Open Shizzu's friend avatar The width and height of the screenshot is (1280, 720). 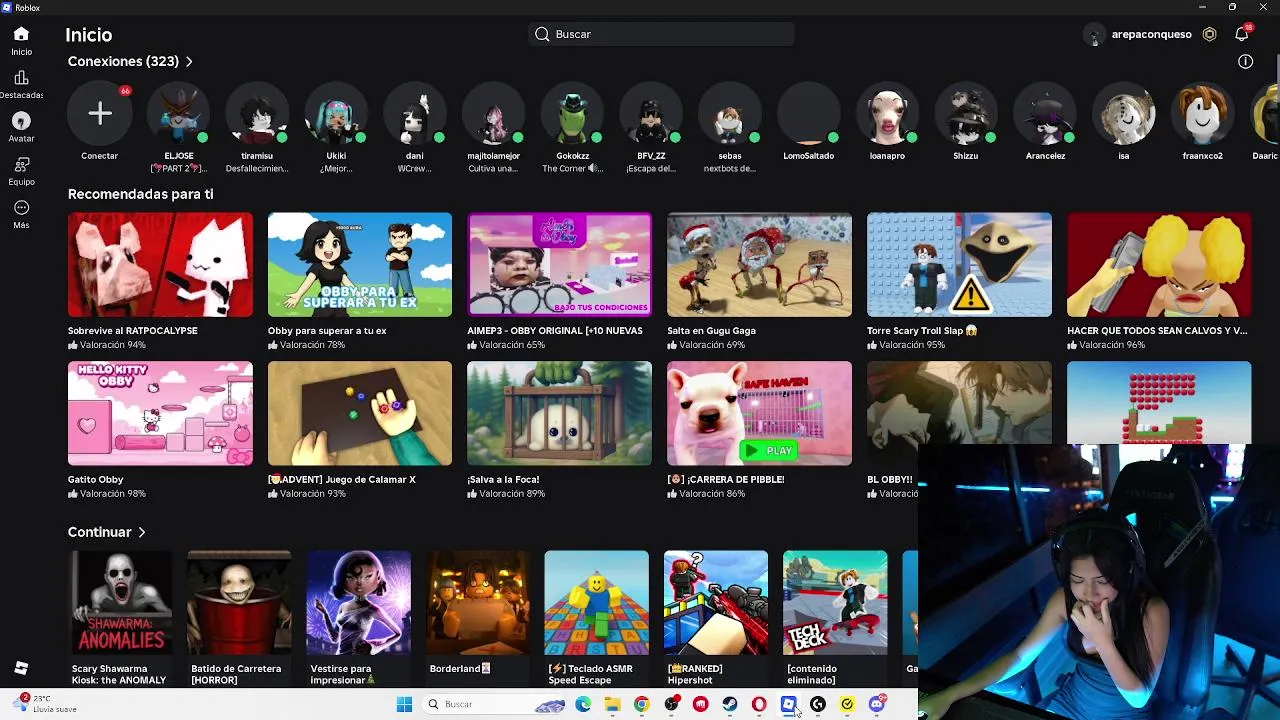pyautogui.click(x=966, y=114)
